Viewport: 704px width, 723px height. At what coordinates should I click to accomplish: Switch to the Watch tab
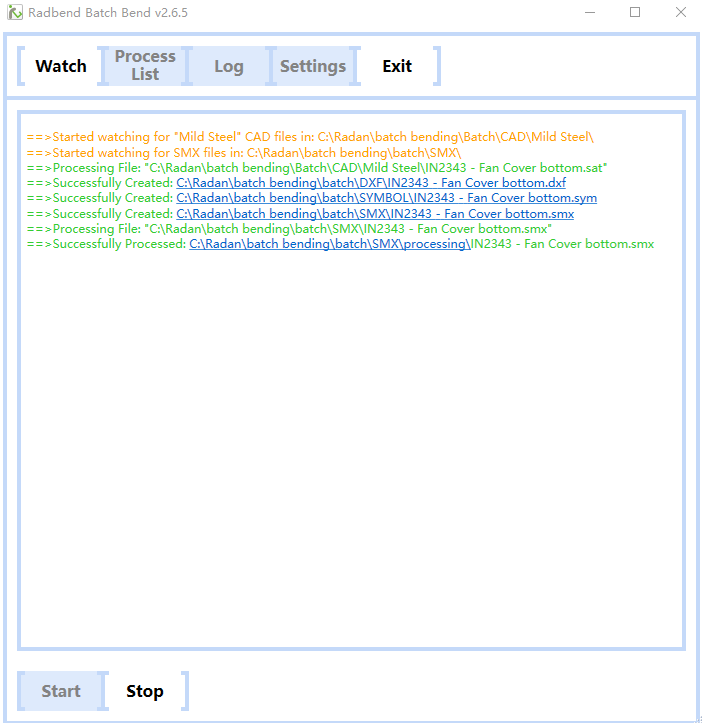pyautogui.click(x=61, y=66)
